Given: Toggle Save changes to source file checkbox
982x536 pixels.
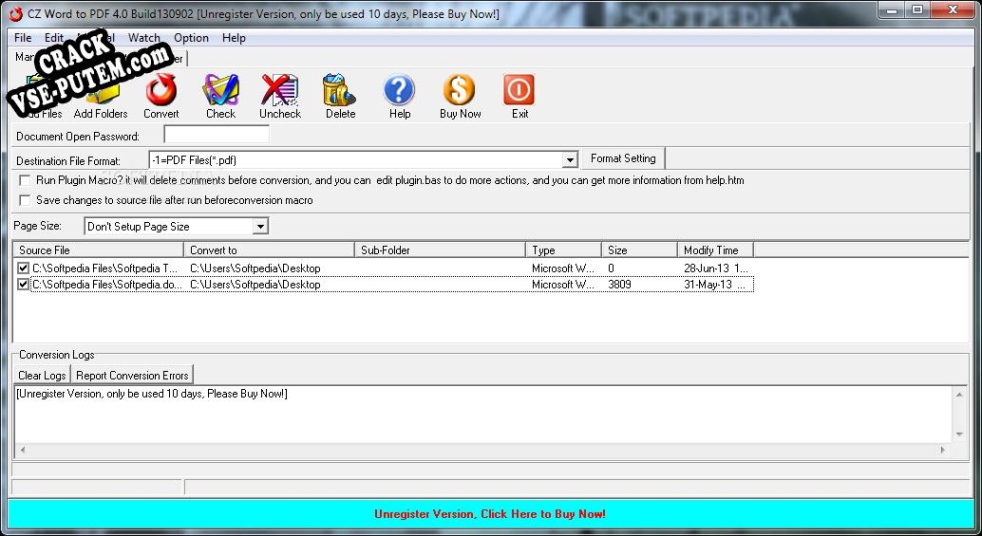Looking at the screenshot, I should coord(24,200).
